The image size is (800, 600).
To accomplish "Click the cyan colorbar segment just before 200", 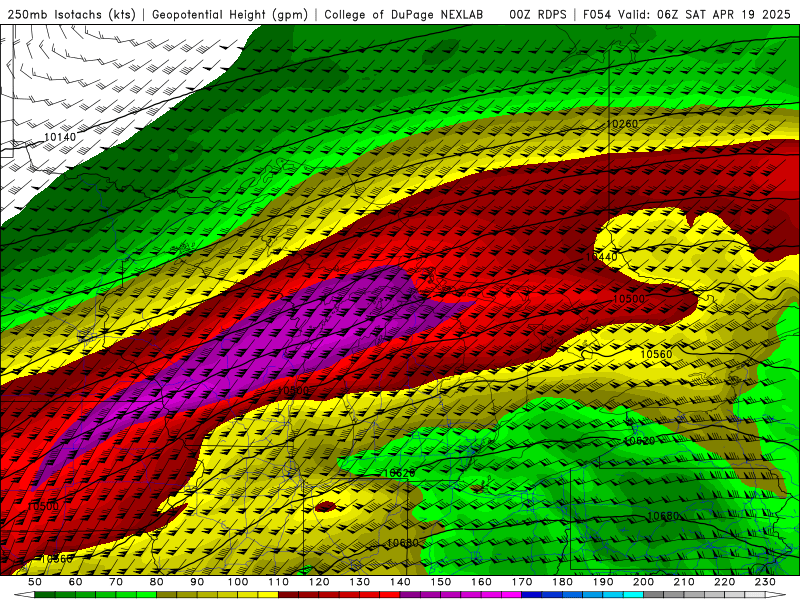I will coord(634,595).
